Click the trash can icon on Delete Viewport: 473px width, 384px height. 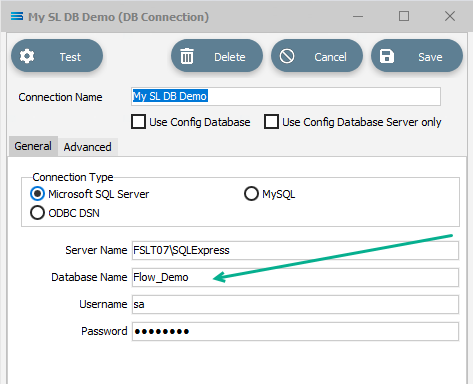pyautogui.click(x=187, y=56)
